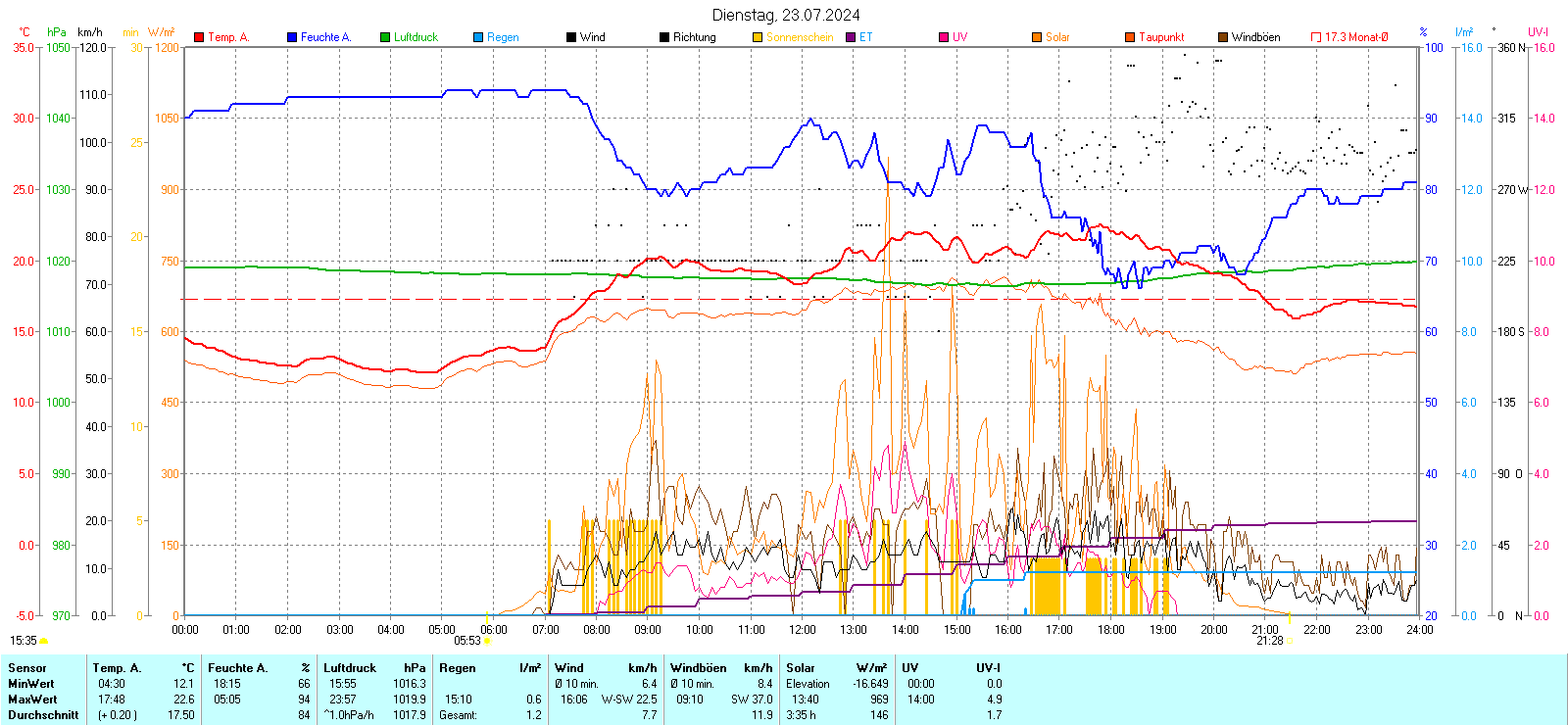Viewport: 1568px width, 725px height.
Task: Click the MaxWert row label
Action: (32, 700)
